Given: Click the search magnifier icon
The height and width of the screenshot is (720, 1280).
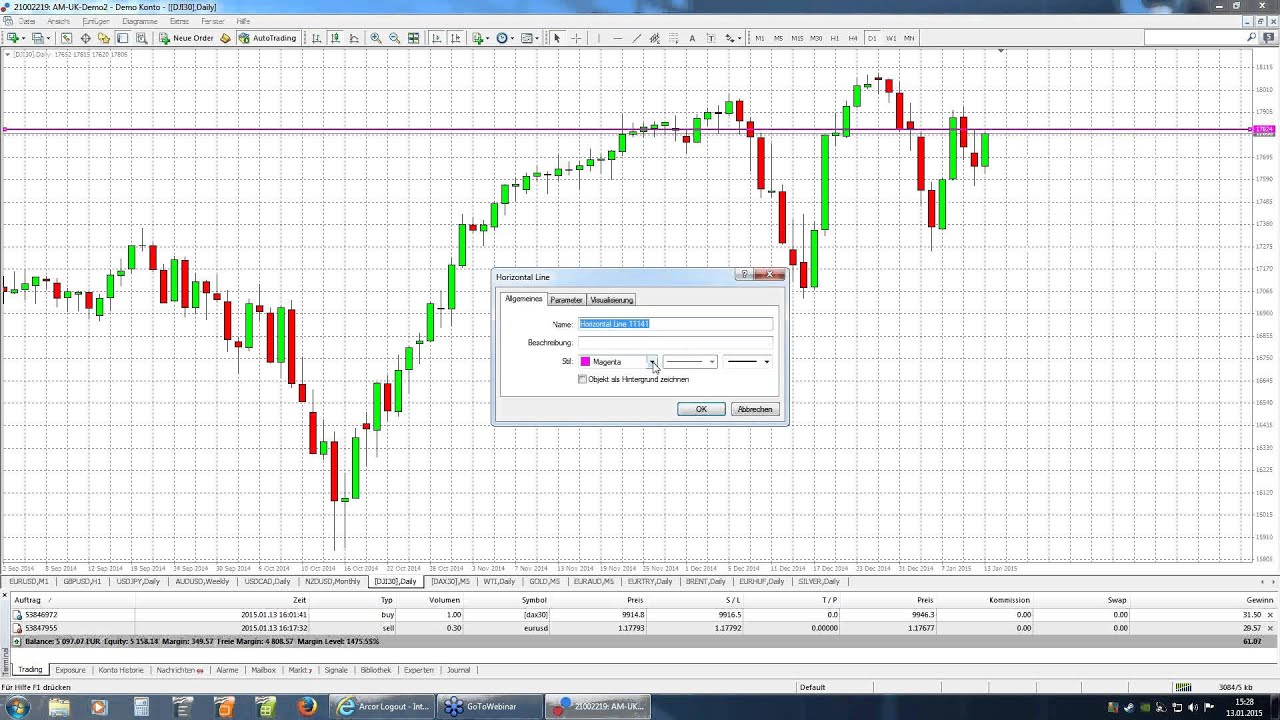Looking at the screenshot, I should [x=1251, y=38].
